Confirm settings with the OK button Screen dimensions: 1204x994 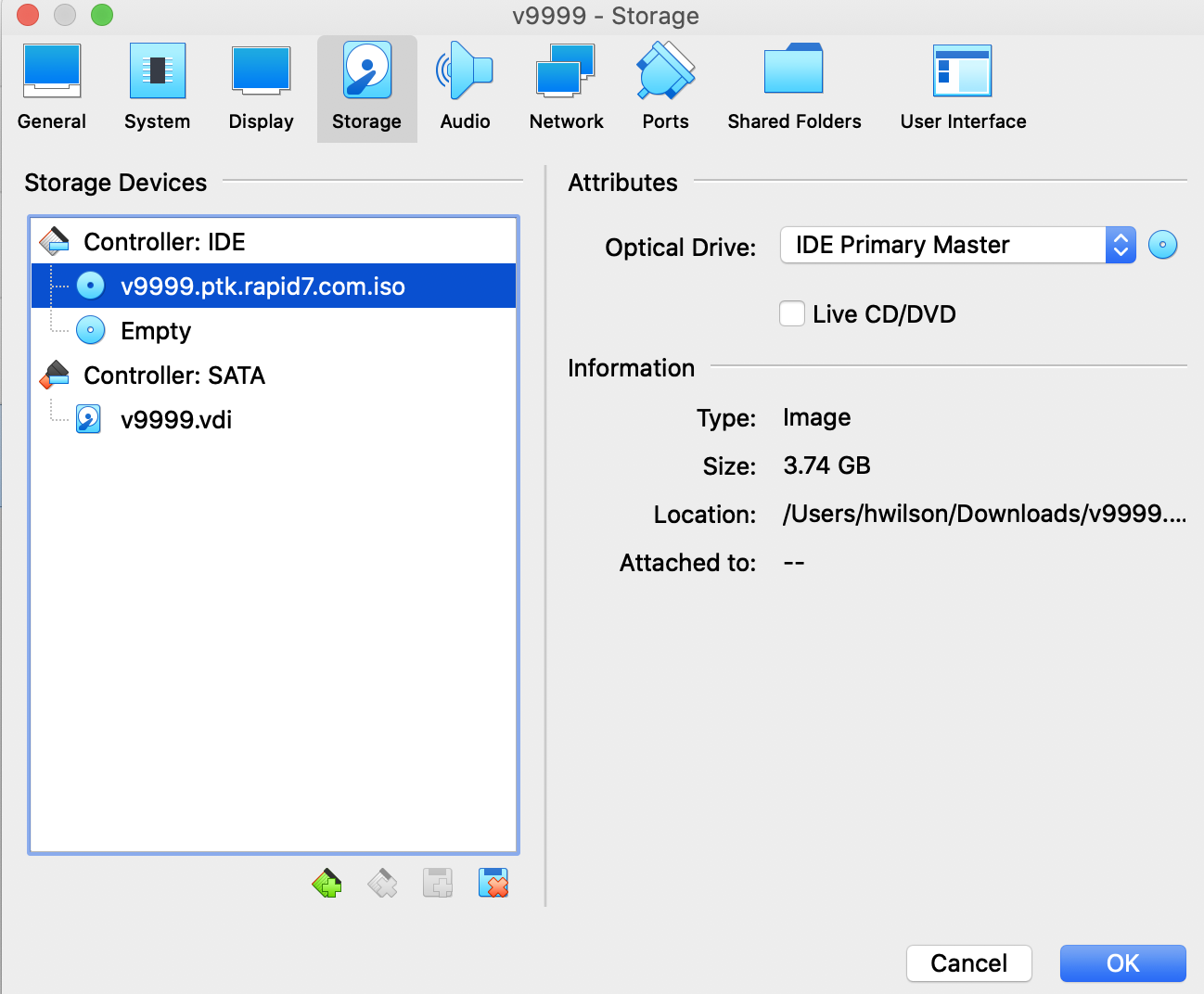[x=1122, y=963]
